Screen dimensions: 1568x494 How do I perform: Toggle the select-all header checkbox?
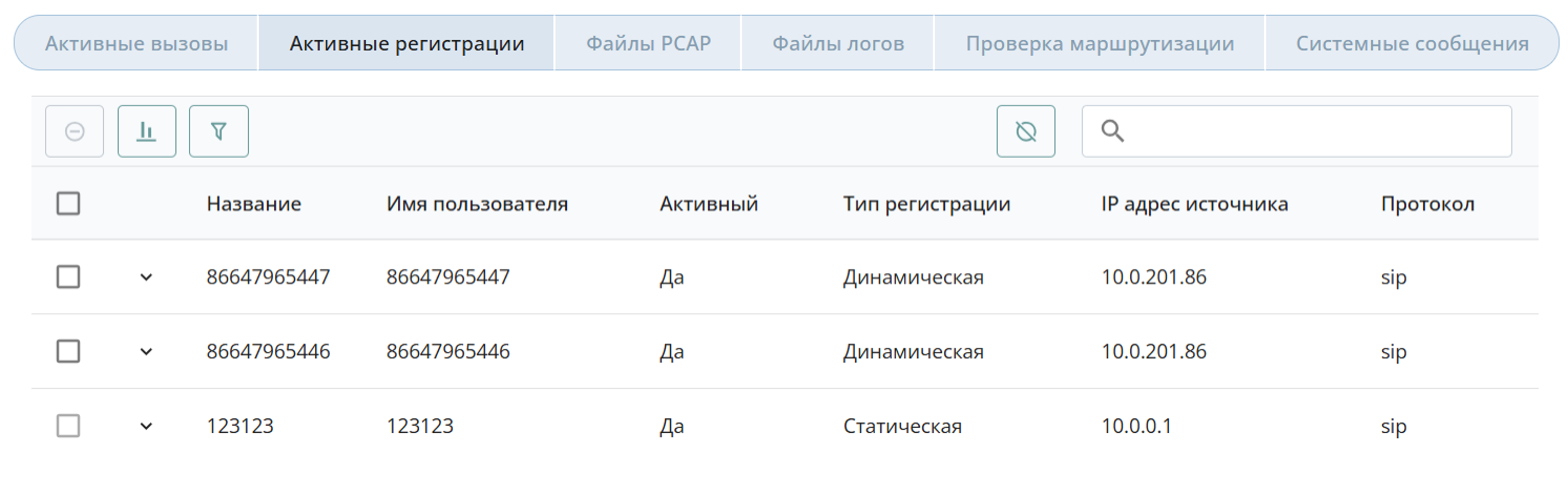[x=68, y=203]
